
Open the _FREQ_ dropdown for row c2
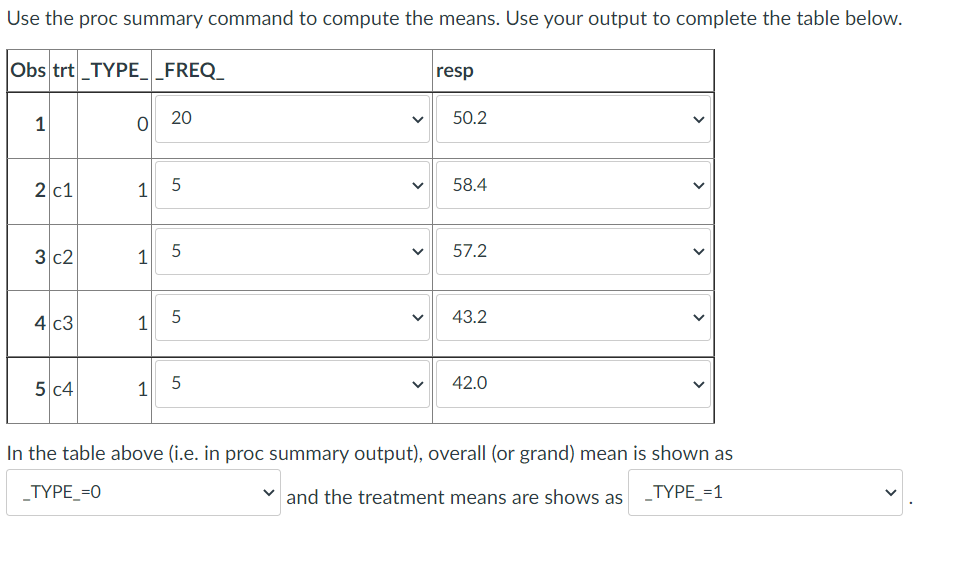coord(290,251)
